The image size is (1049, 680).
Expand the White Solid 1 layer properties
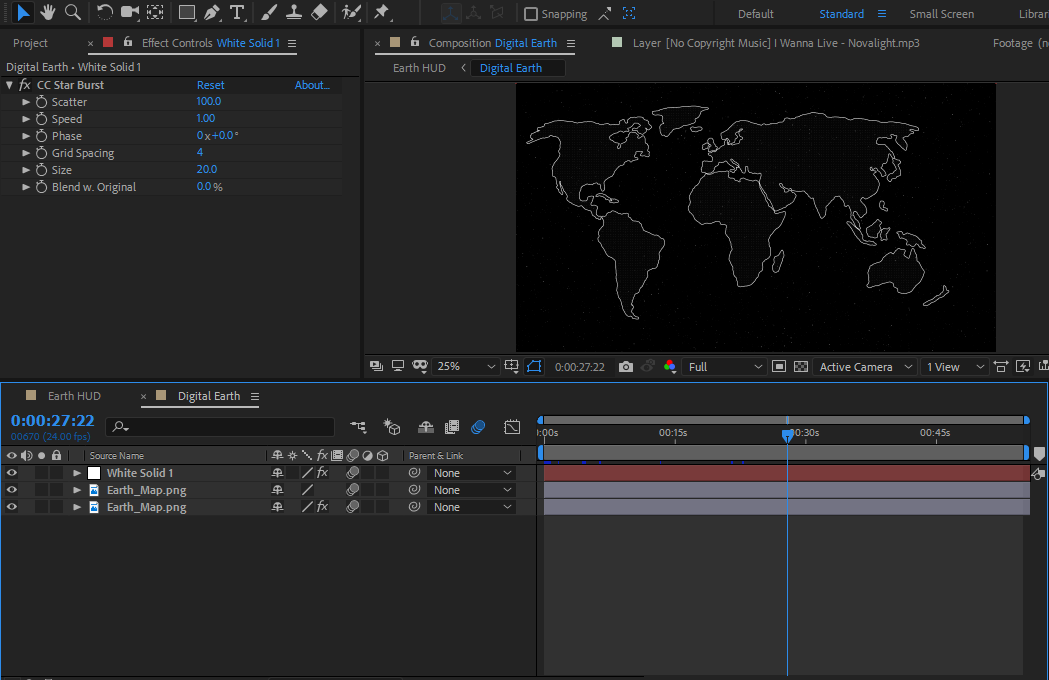tap(77, 473)
